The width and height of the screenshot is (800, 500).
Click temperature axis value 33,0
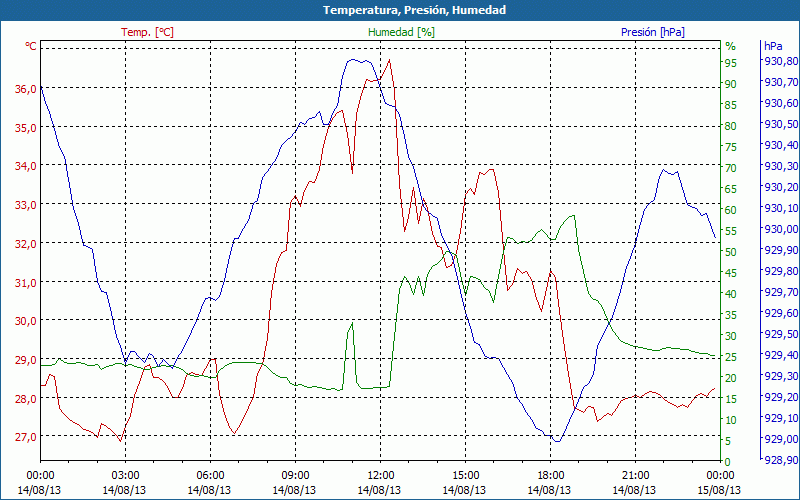pyautogui.click(x=25, y=205)
